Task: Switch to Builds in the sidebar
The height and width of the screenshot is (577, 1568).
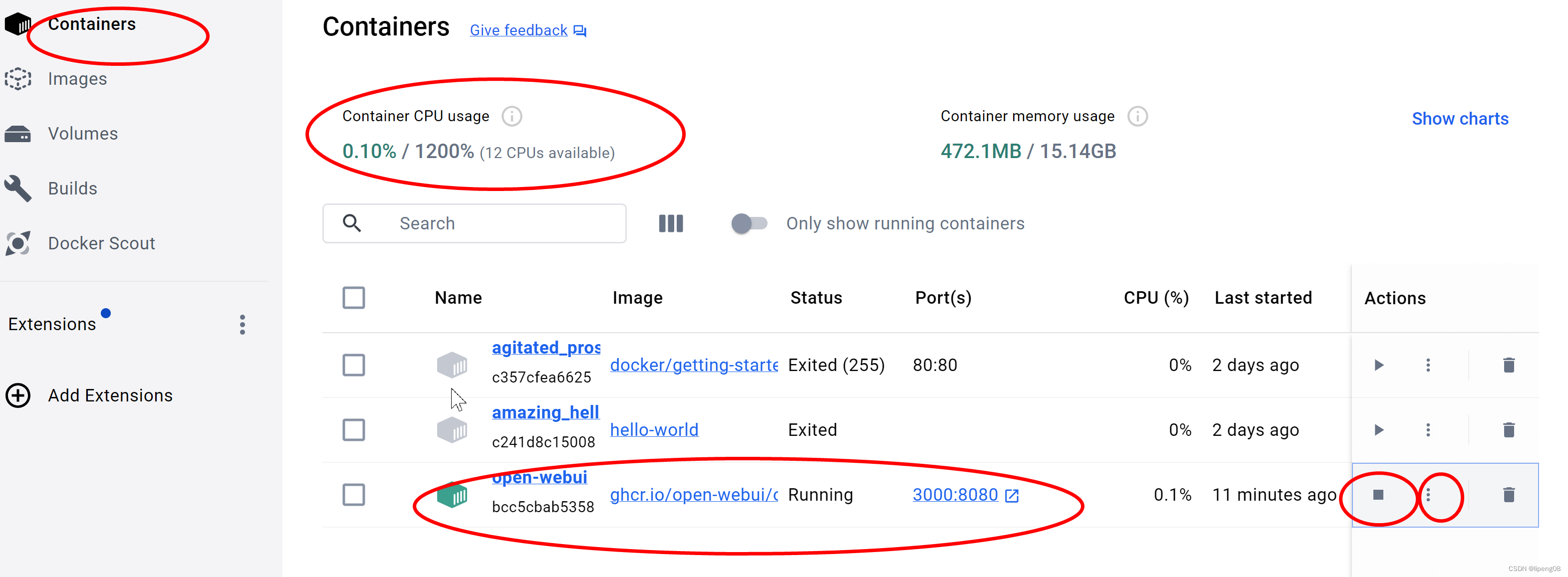Action: [x=72, y=189]
